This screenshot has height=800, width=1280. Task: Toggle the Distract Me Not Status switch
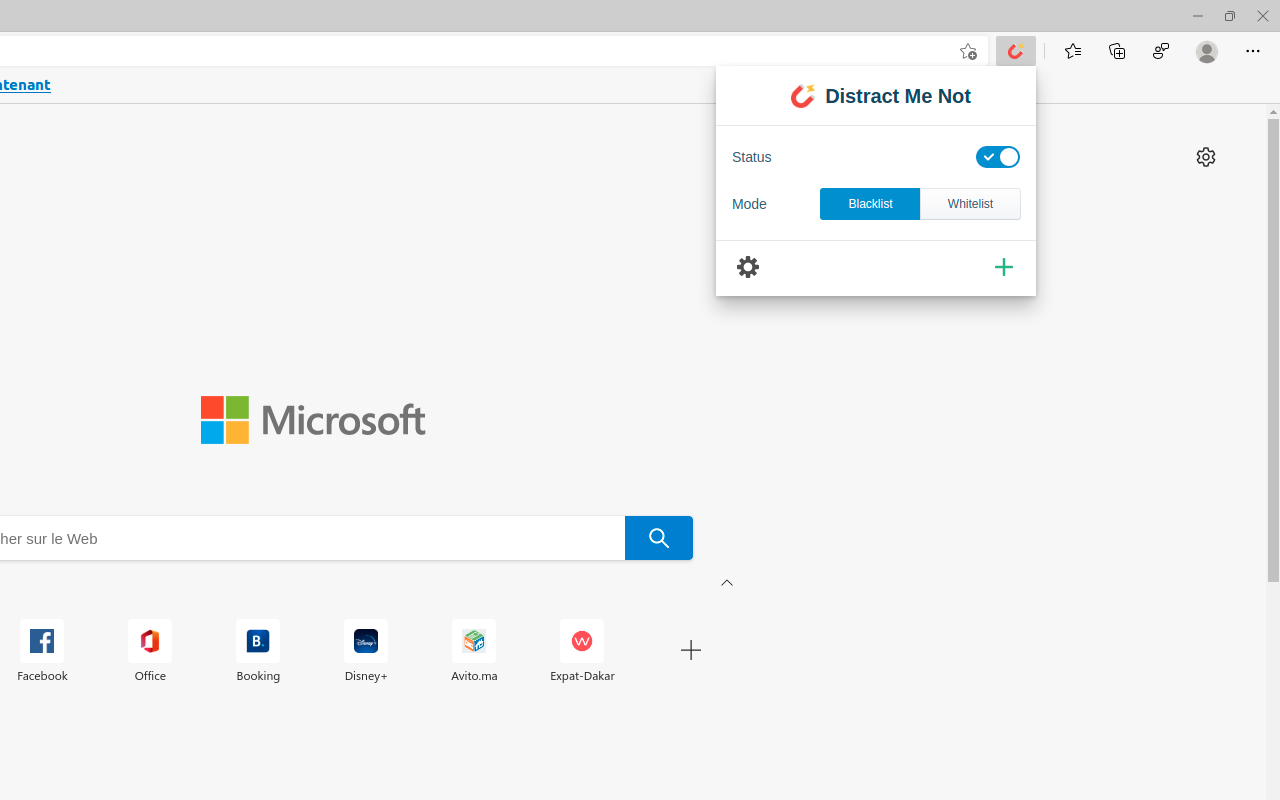click(998, 157)
